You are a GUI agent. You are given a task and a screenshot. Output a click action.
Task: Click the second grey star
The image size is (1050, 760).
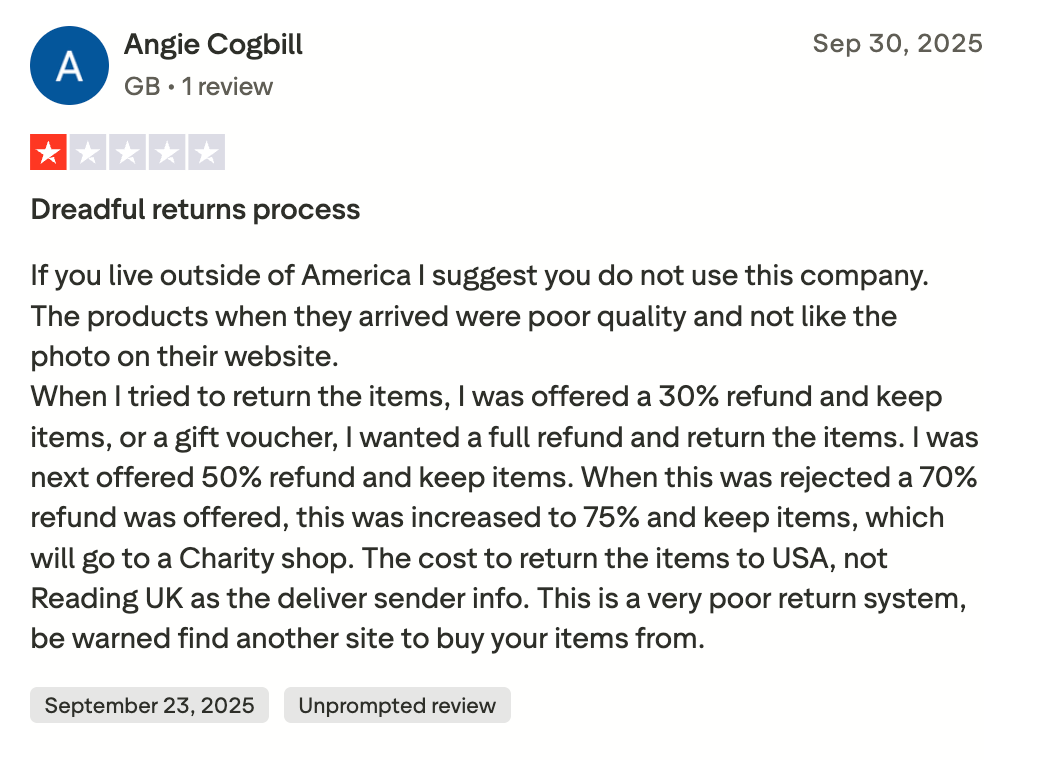88,153
